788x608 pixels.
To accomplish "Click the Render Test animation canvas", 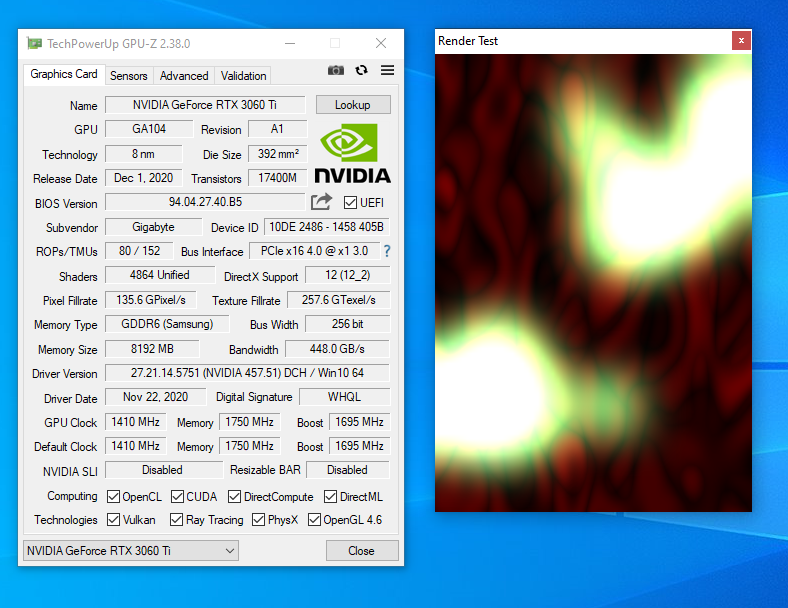I will tap(594, 283).
